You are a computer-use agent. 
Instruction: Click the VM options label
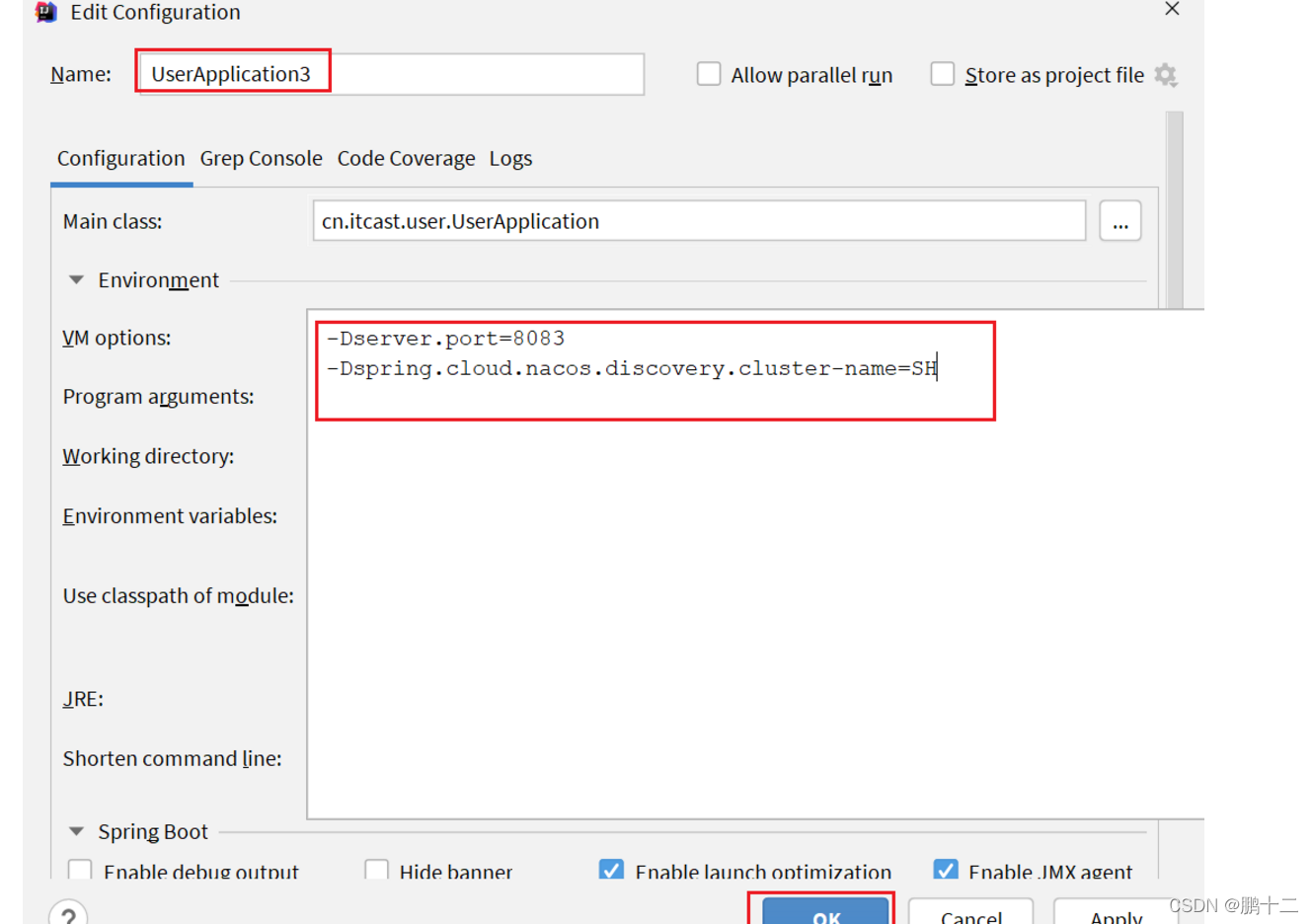click(x=116, y=338)
